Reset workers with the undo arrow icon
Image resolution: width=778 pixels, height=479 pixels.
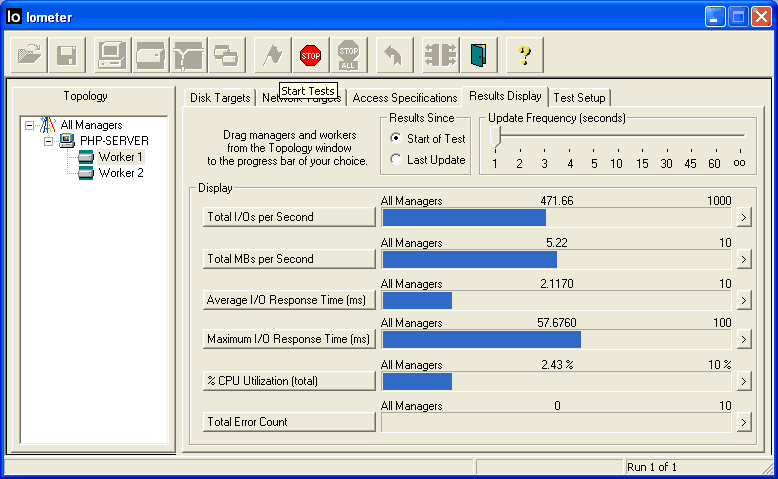click(394, 55)
